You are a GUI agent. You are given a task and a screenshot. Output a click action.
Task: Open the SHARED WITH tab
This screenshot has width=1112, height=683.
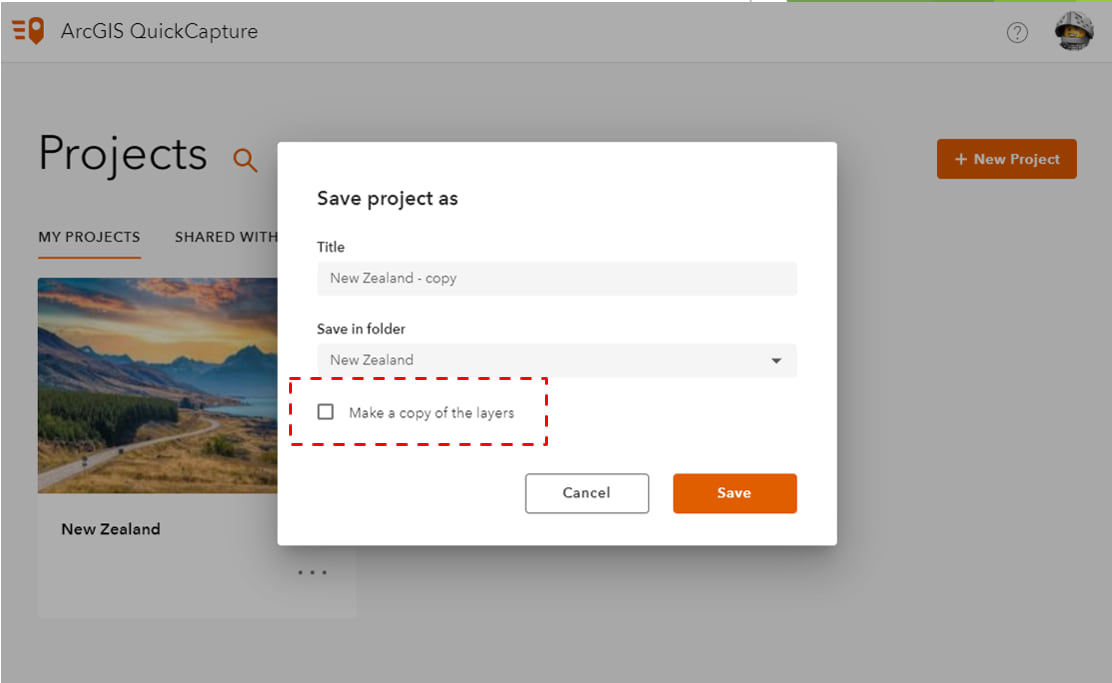227,237
